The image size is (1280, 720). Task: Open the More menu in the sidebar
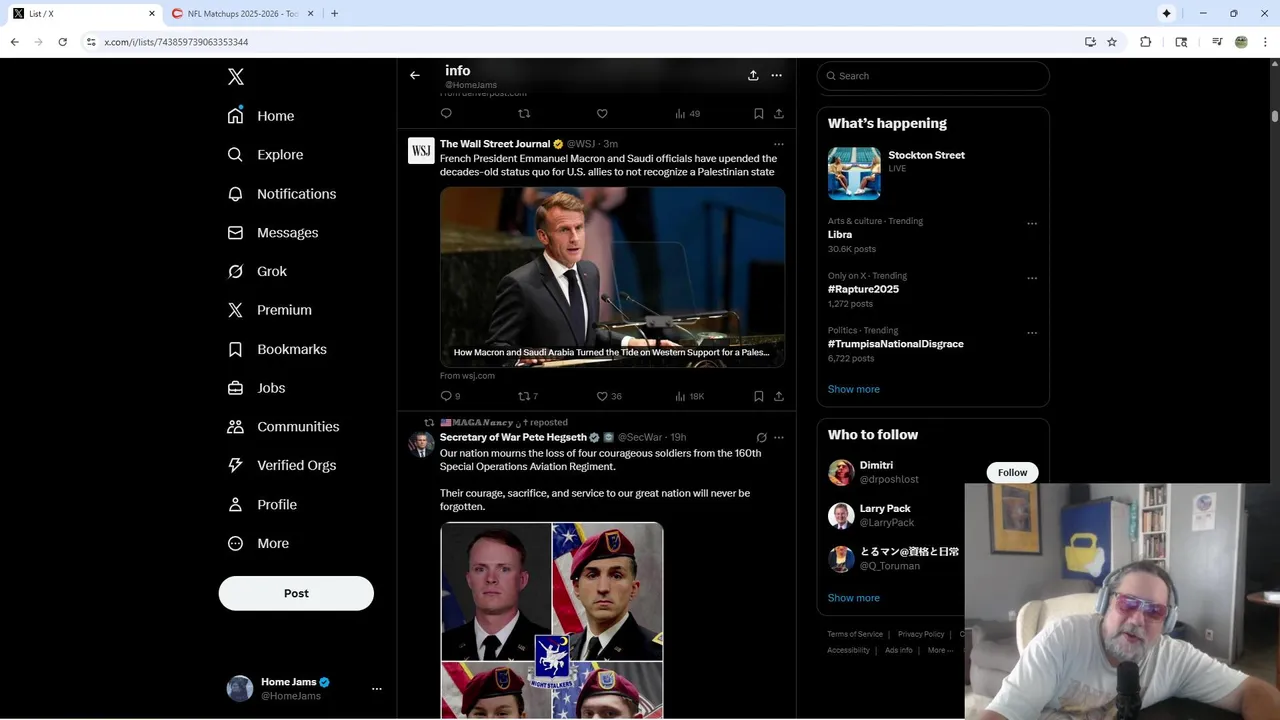point(258,544)
